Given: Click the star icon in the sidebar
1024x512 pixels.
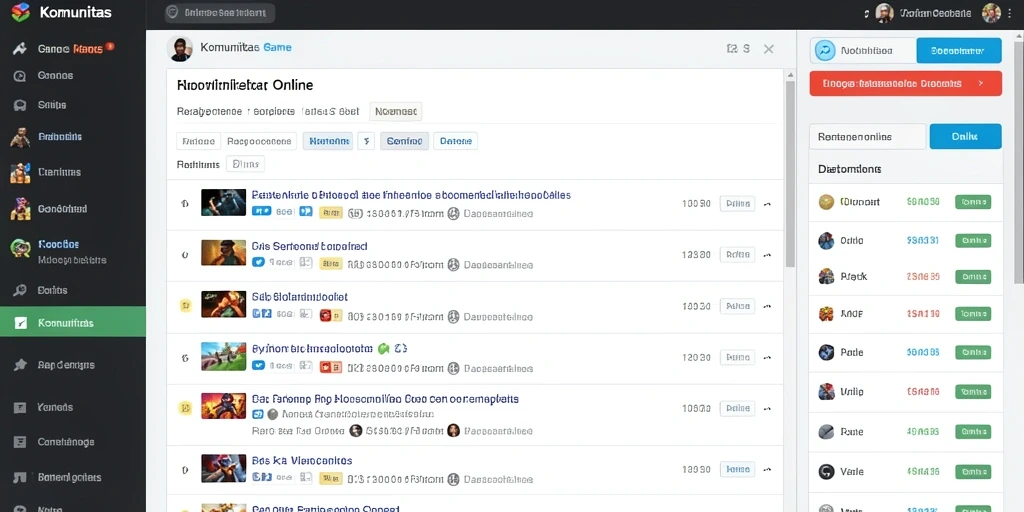Looking at the screenshot, I should 20,364.
